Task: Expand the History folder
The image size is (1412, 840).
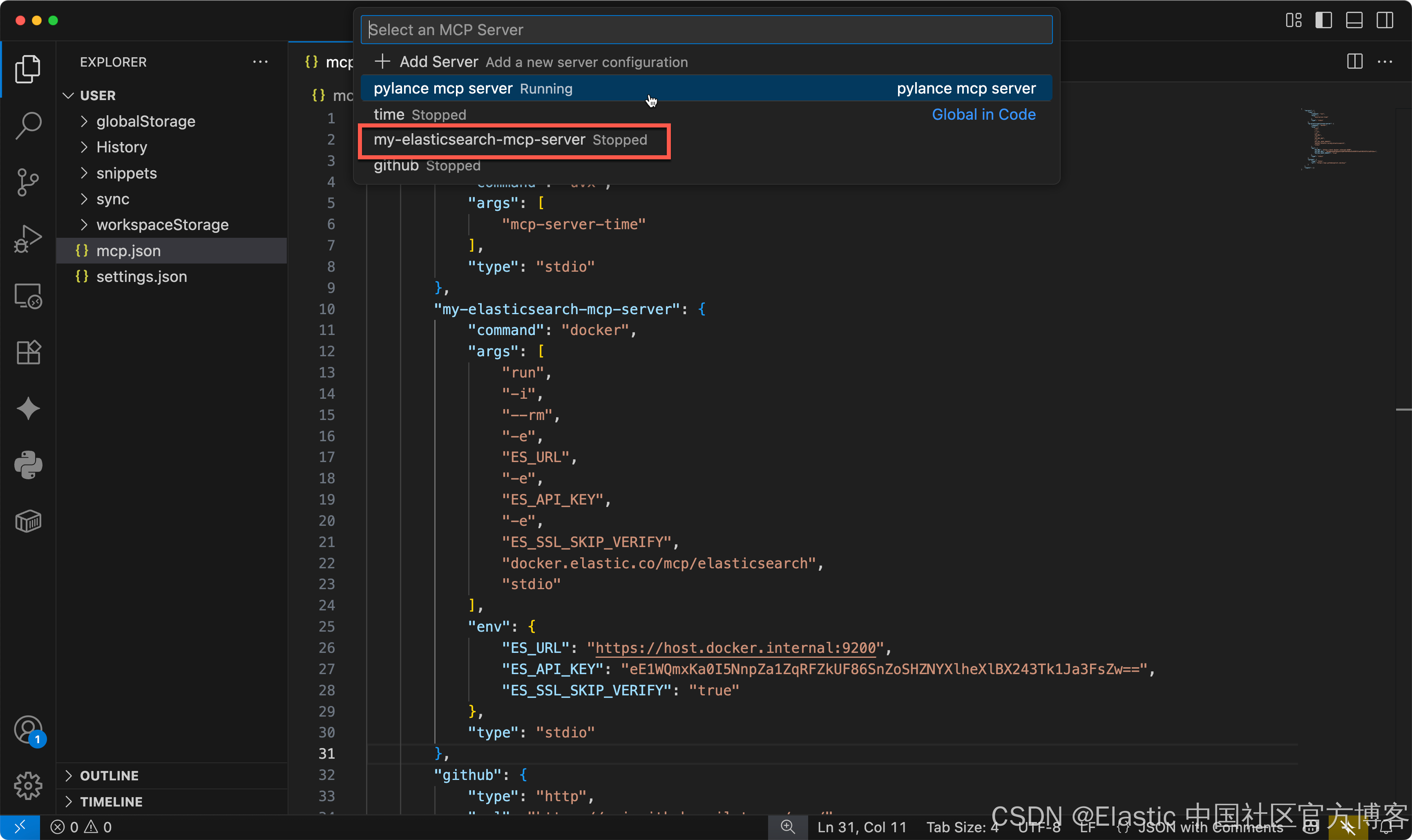Action: [x=172, y=147]
